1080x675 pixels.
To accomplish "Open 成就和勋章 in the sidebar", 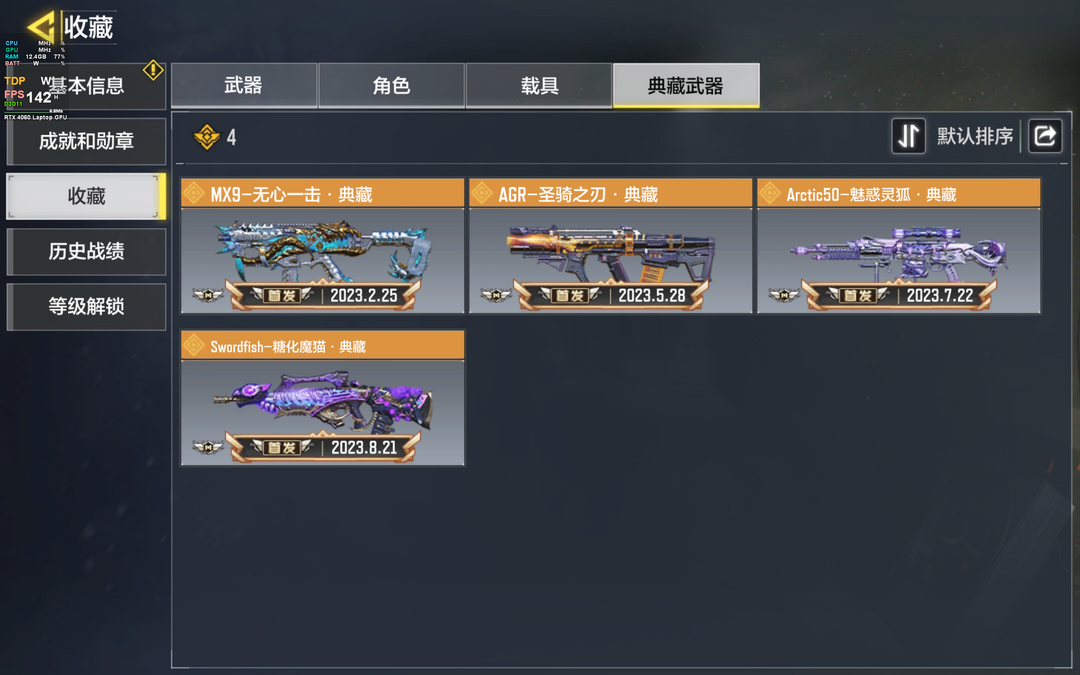I will tap(86, 141).
